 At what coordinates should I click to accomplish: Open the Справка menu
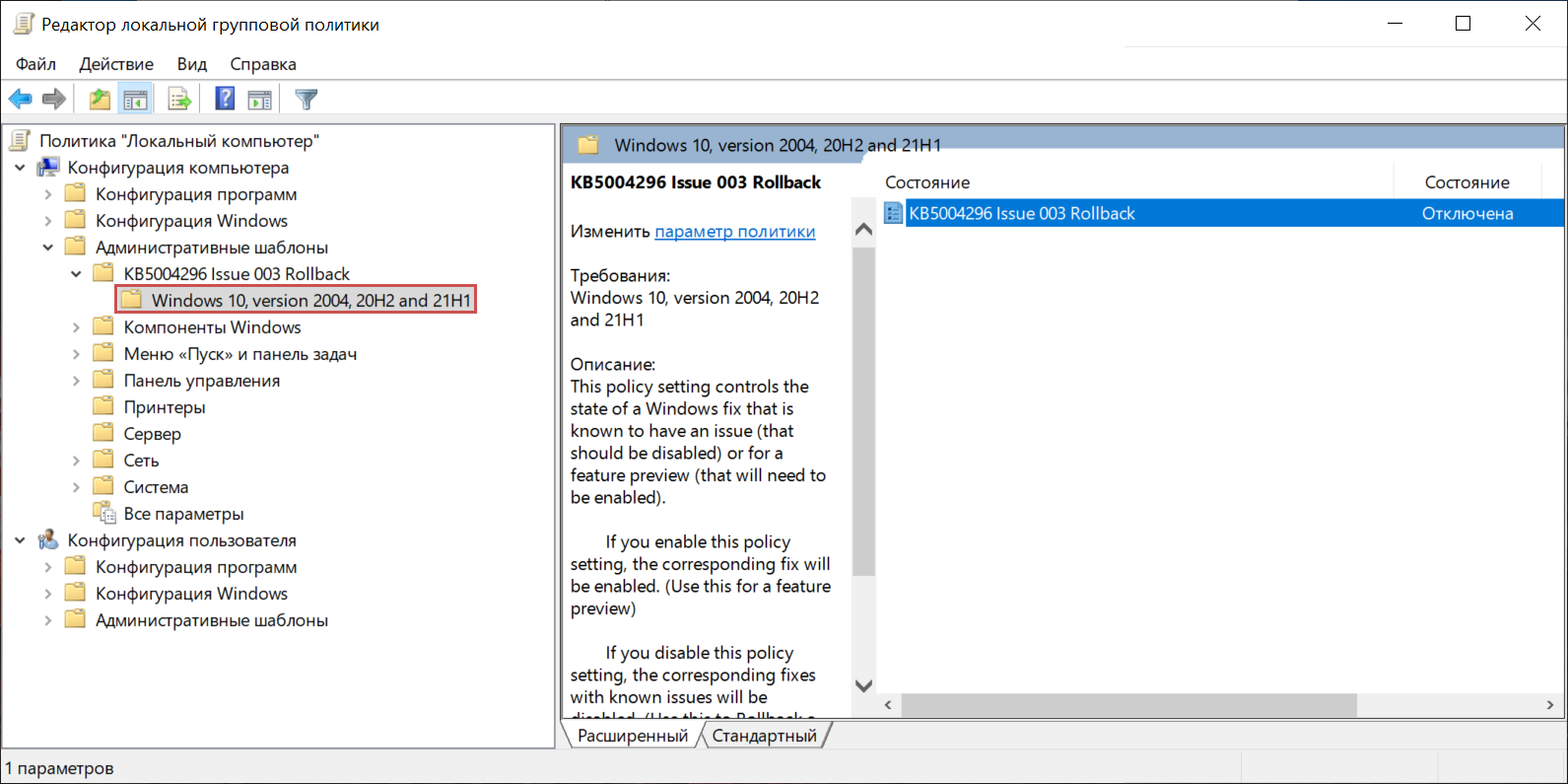pos(263,64)
